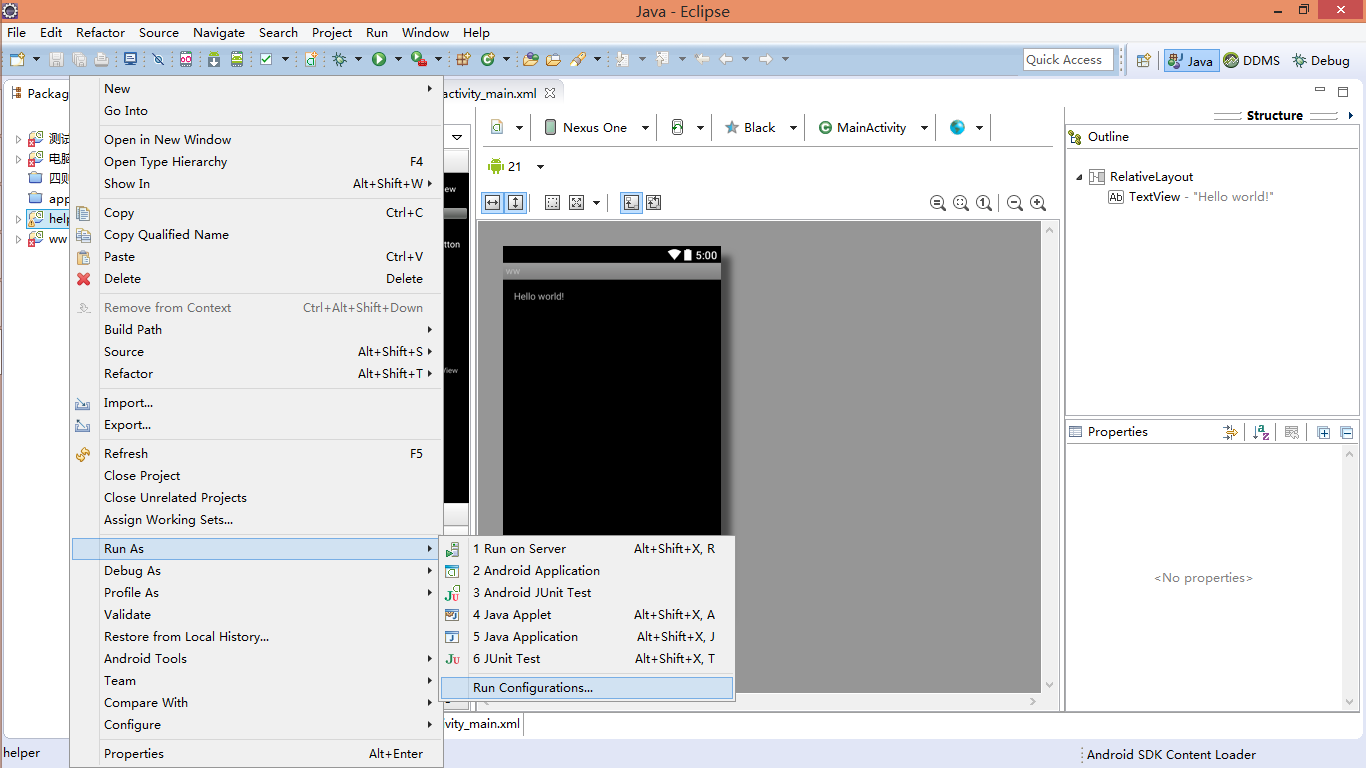Choose Run Configurations... from the submenu

coord(533,688)
